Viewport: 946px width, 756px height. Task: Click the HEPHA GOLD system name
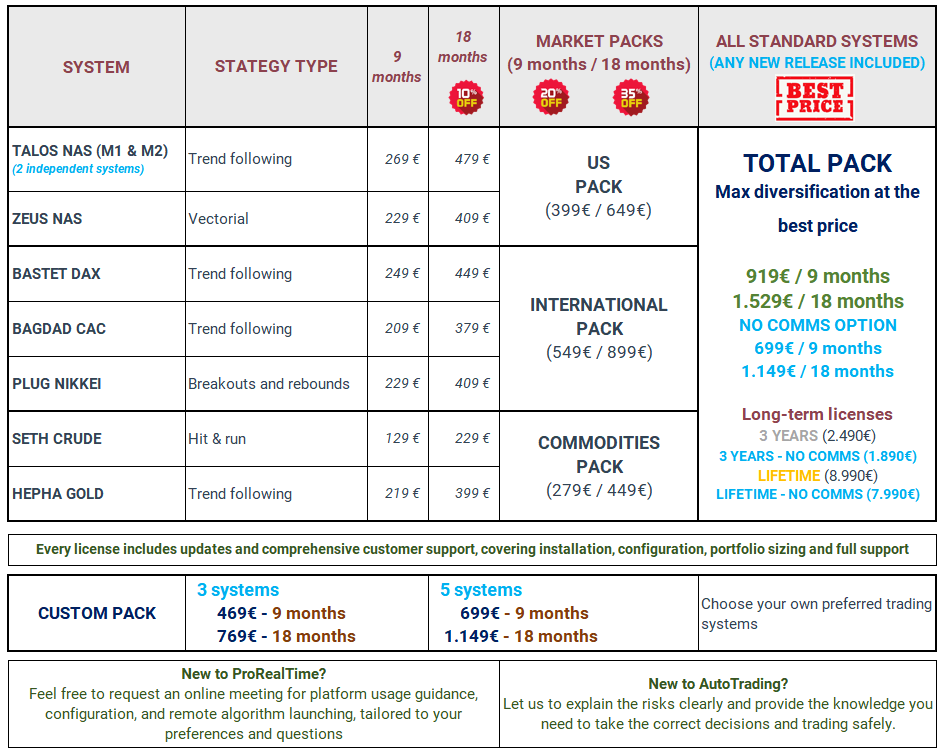[x=58, y=494]
